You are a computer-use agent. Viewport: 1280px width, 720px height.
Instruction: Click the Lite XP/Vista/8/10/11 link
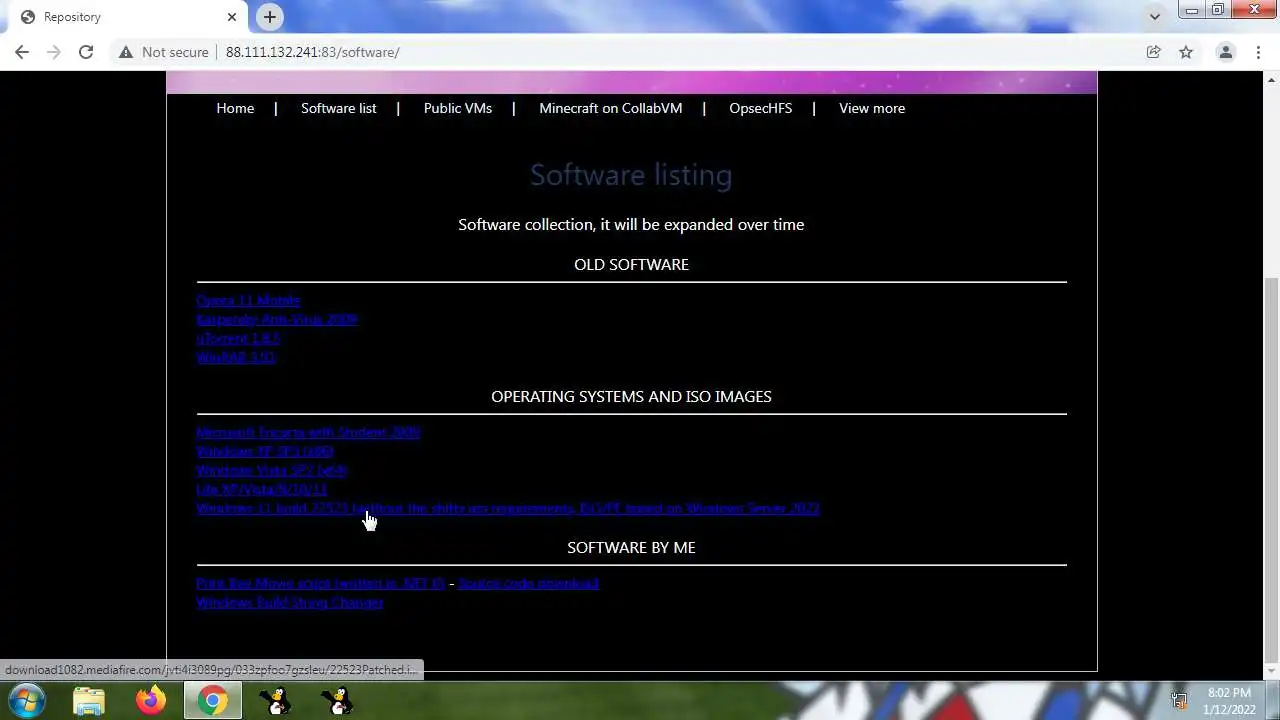pos(262,489)
